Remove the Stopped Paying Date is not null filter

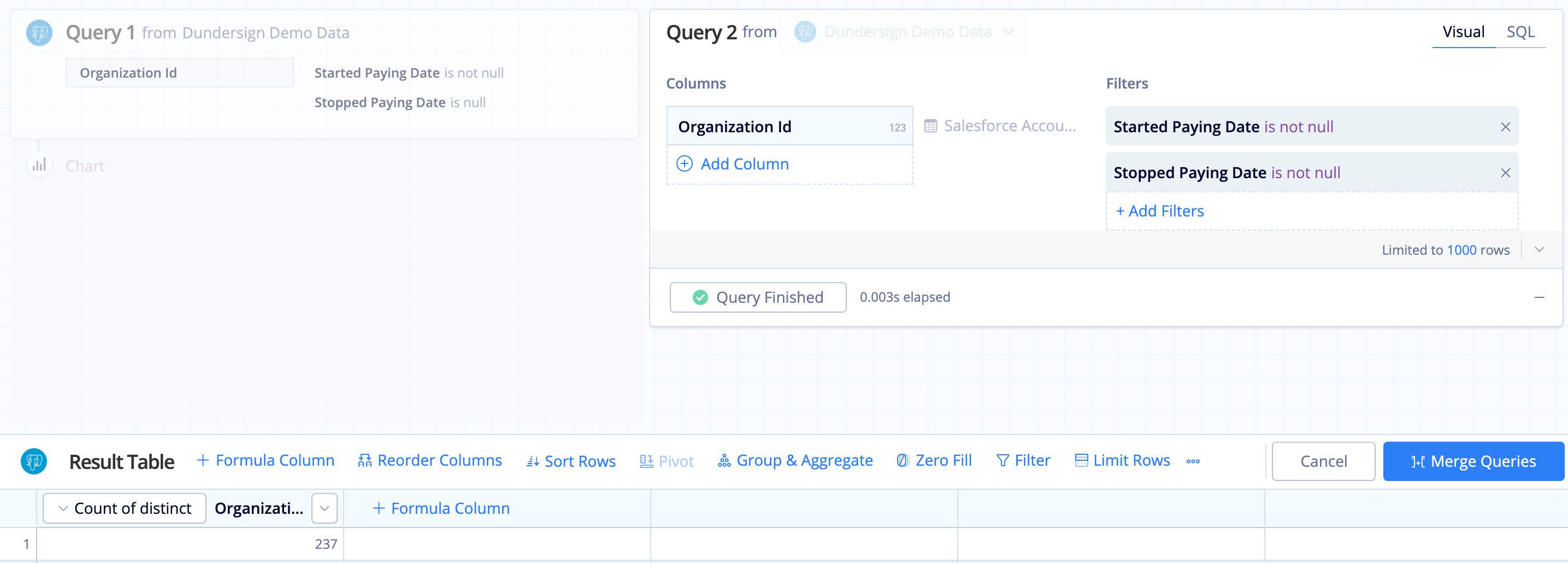[x=1505, y=173]
